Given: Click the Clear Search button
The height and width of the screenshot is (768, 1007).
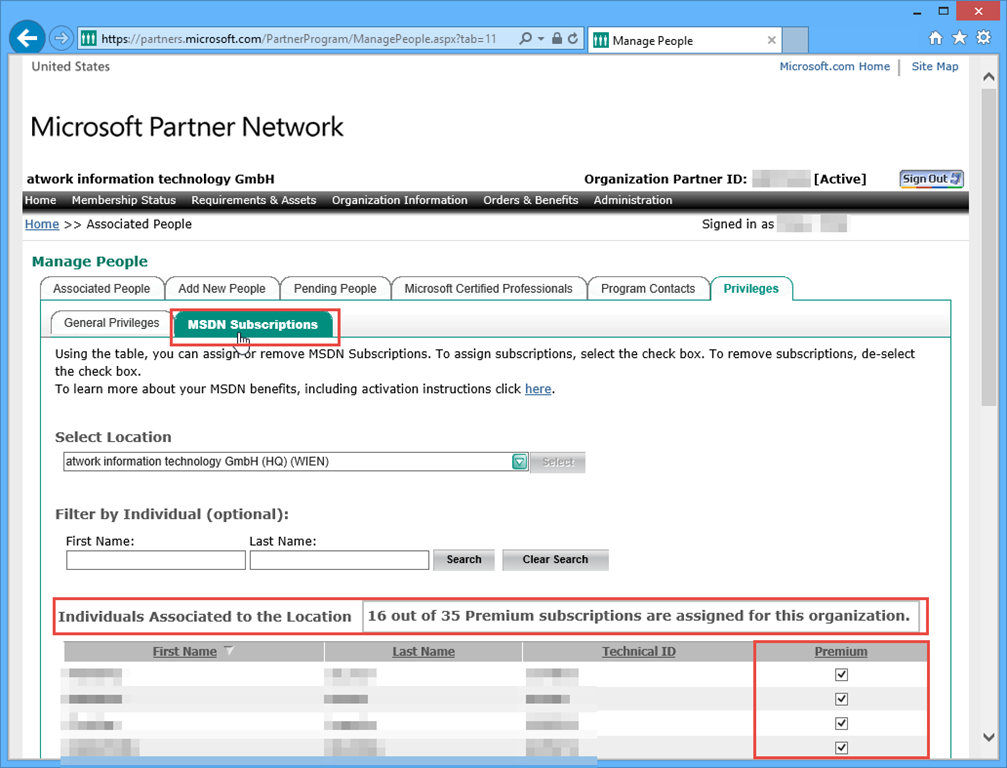Looking at the screenshot, I should point(555,560).
